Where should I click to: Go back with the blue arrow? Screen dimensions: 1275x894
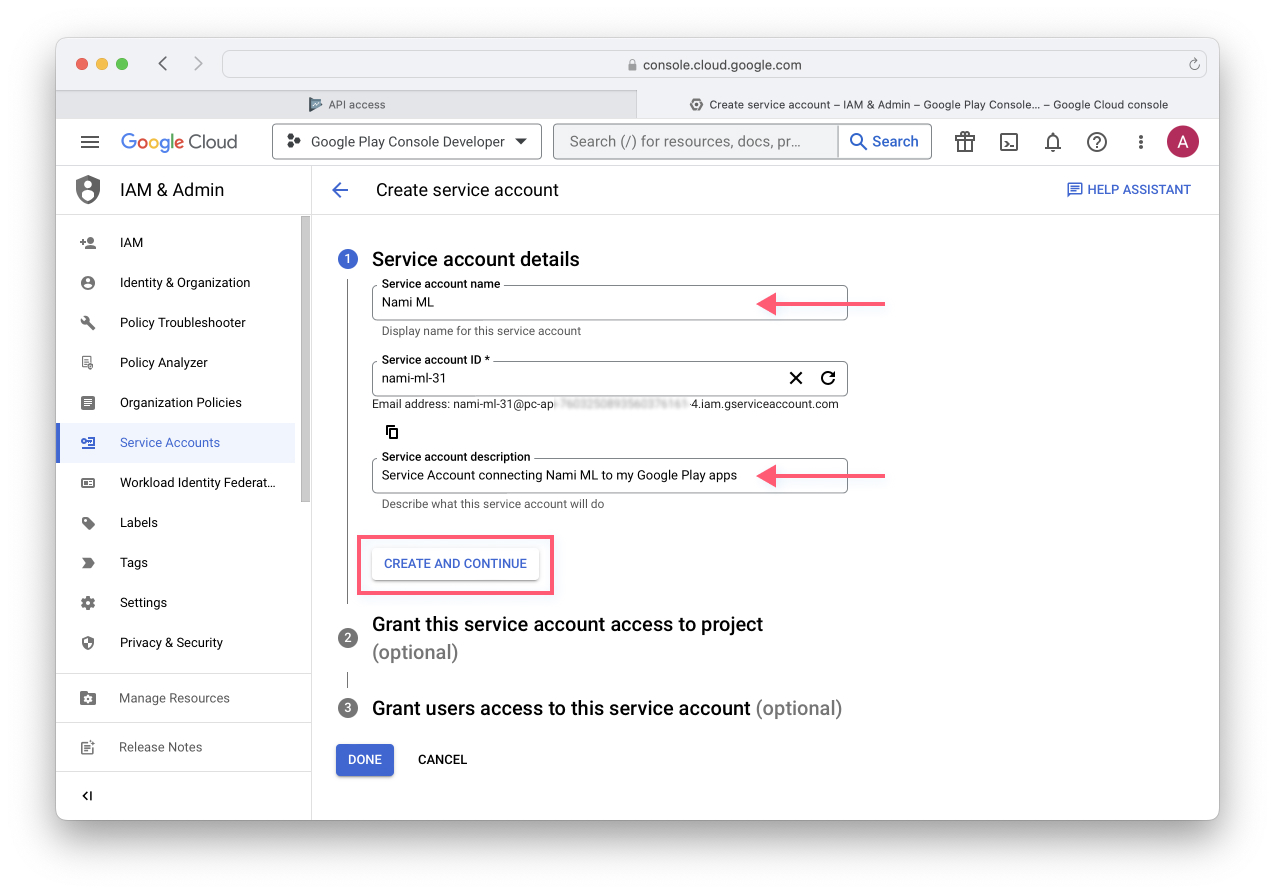click(340, 190)
